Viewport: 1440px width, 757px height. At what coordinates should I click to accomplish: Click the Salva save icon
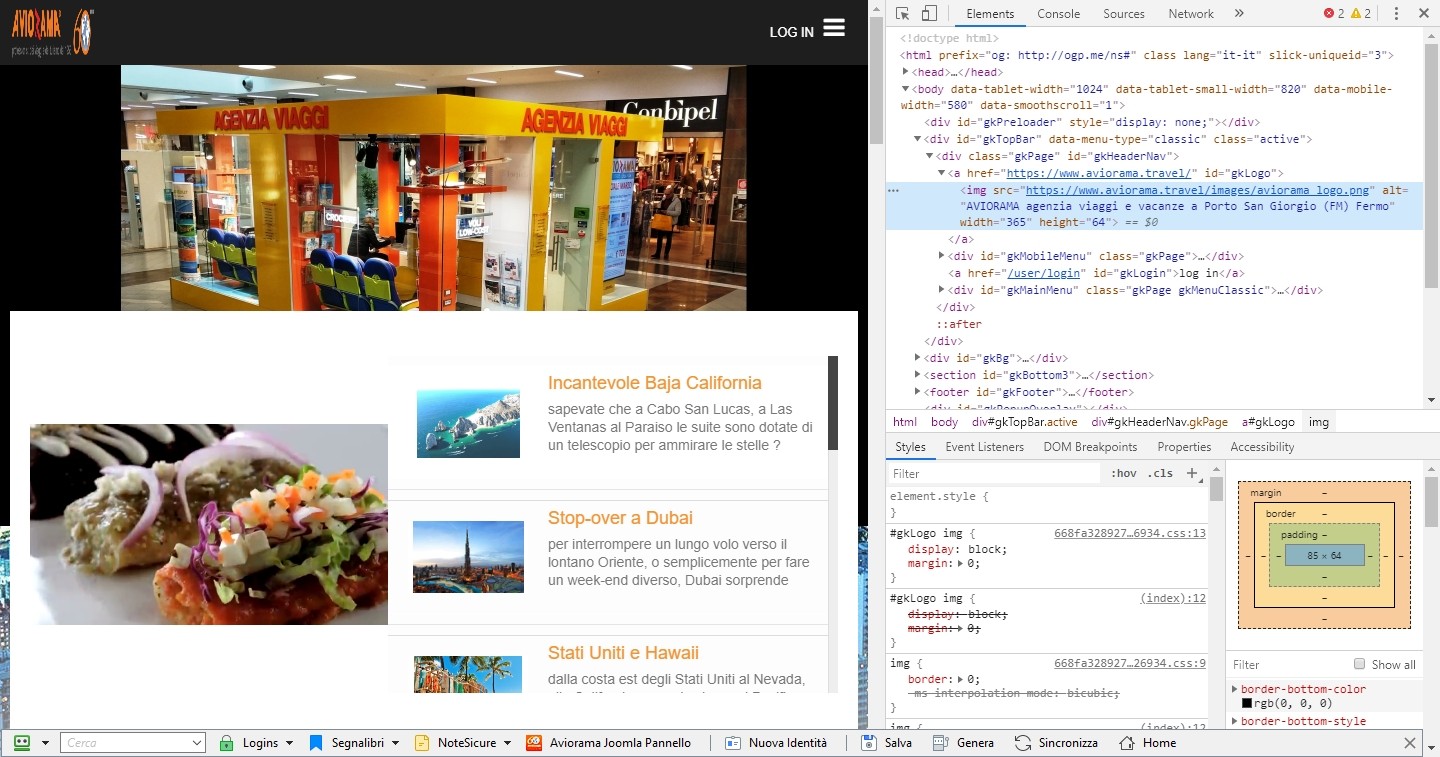[x=869, y=743]
